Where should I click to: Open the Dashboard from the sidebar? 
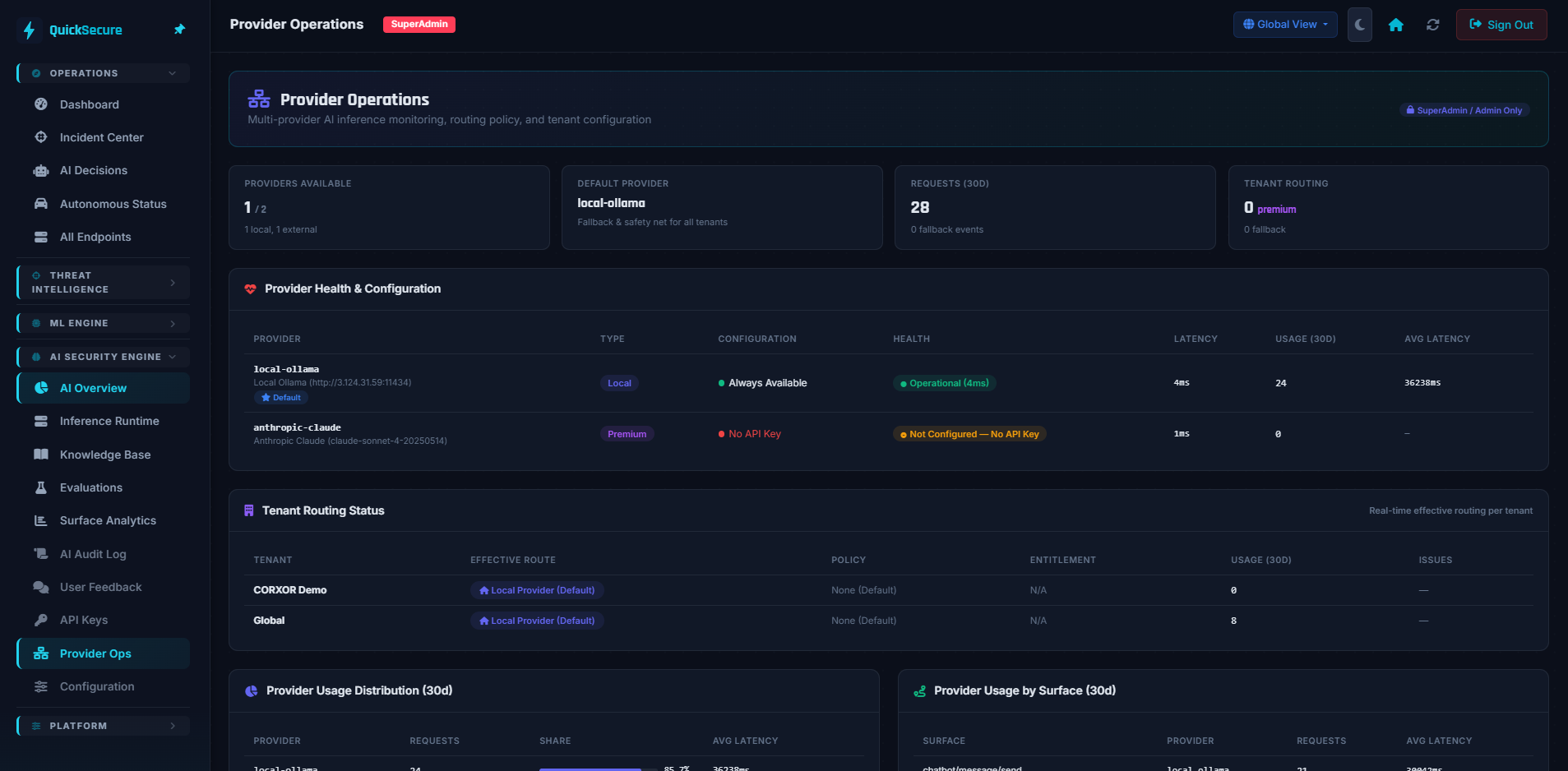pyautogui.click(x=89, y=104)
